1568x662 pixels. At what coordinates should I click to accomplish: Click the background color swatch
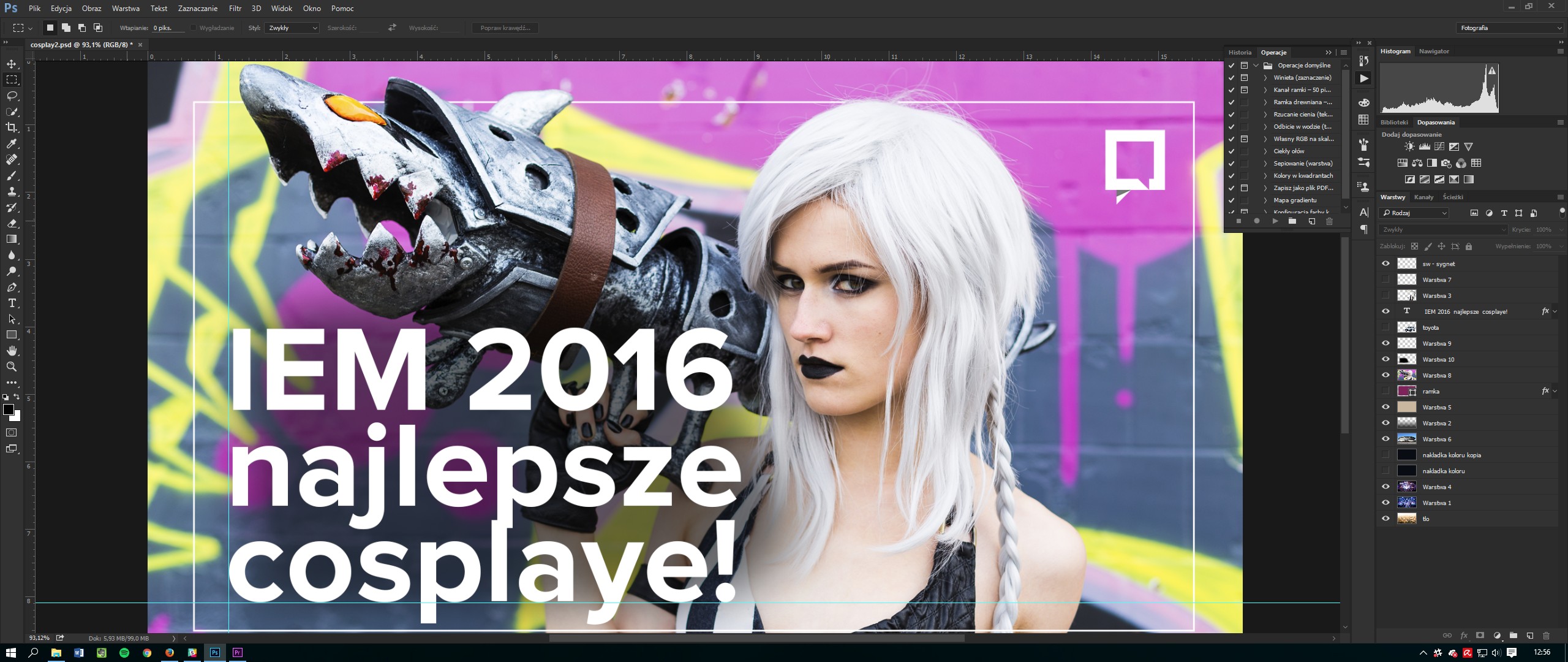[16, 417]
